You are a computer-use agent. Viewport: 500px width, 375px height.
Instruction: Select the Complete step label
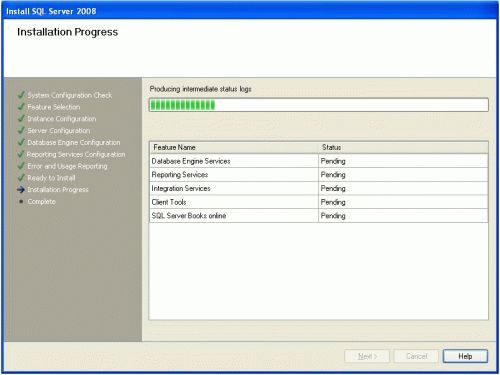point(42,202)
